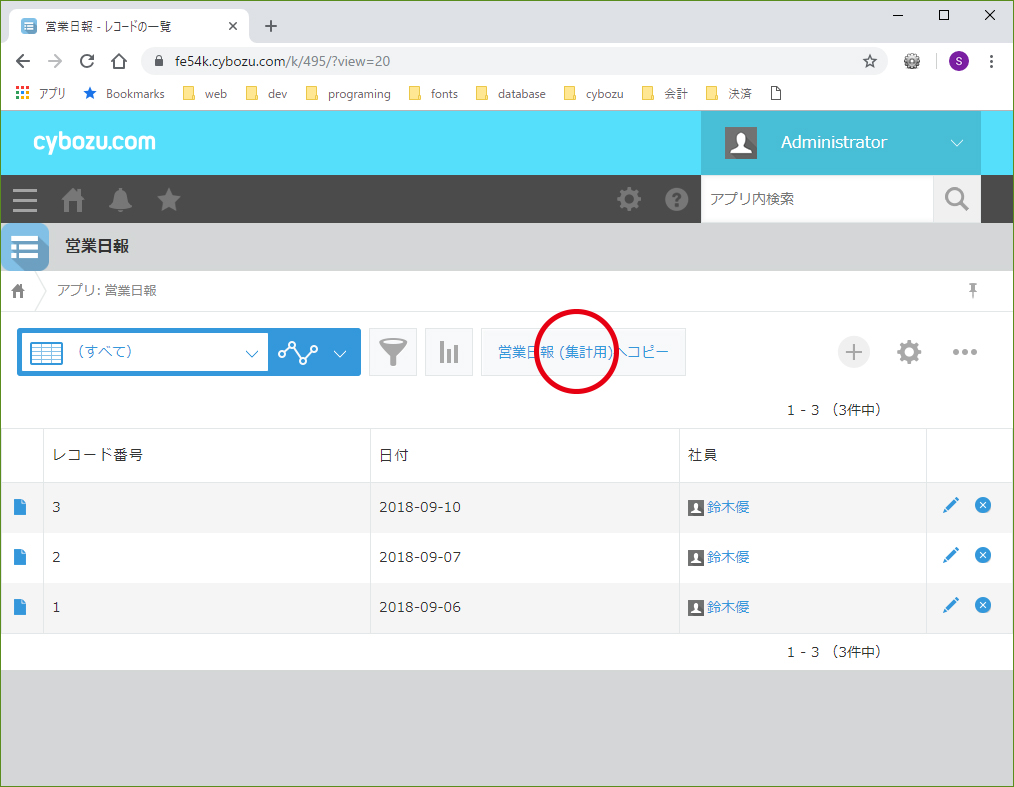Open the programing bookmarks folder
The width and height of the screenshot is (1014, 787).
(x=348, y=94)
